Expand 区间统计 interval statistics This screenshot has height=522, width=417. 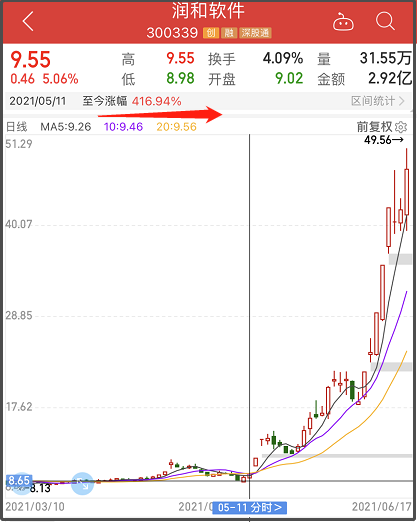378,101
